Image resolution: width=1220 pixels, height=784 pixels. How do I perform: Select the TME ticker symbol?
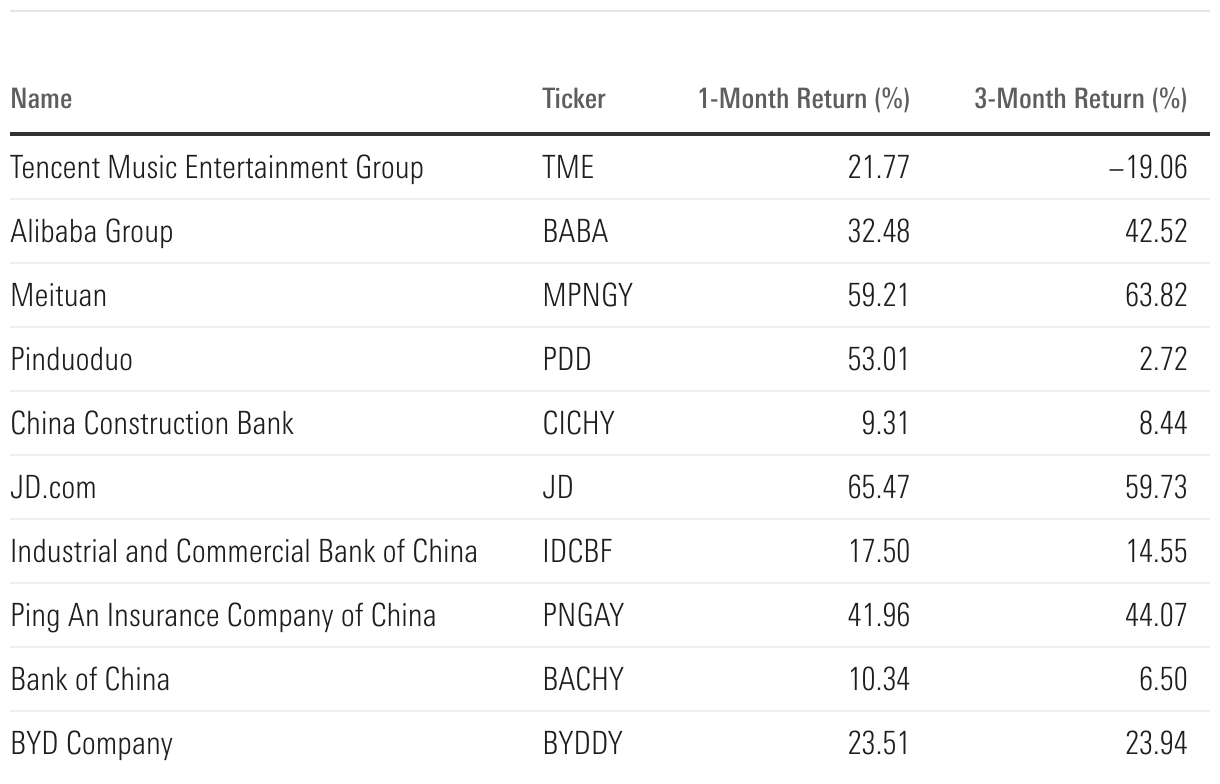tap(567, 167)
